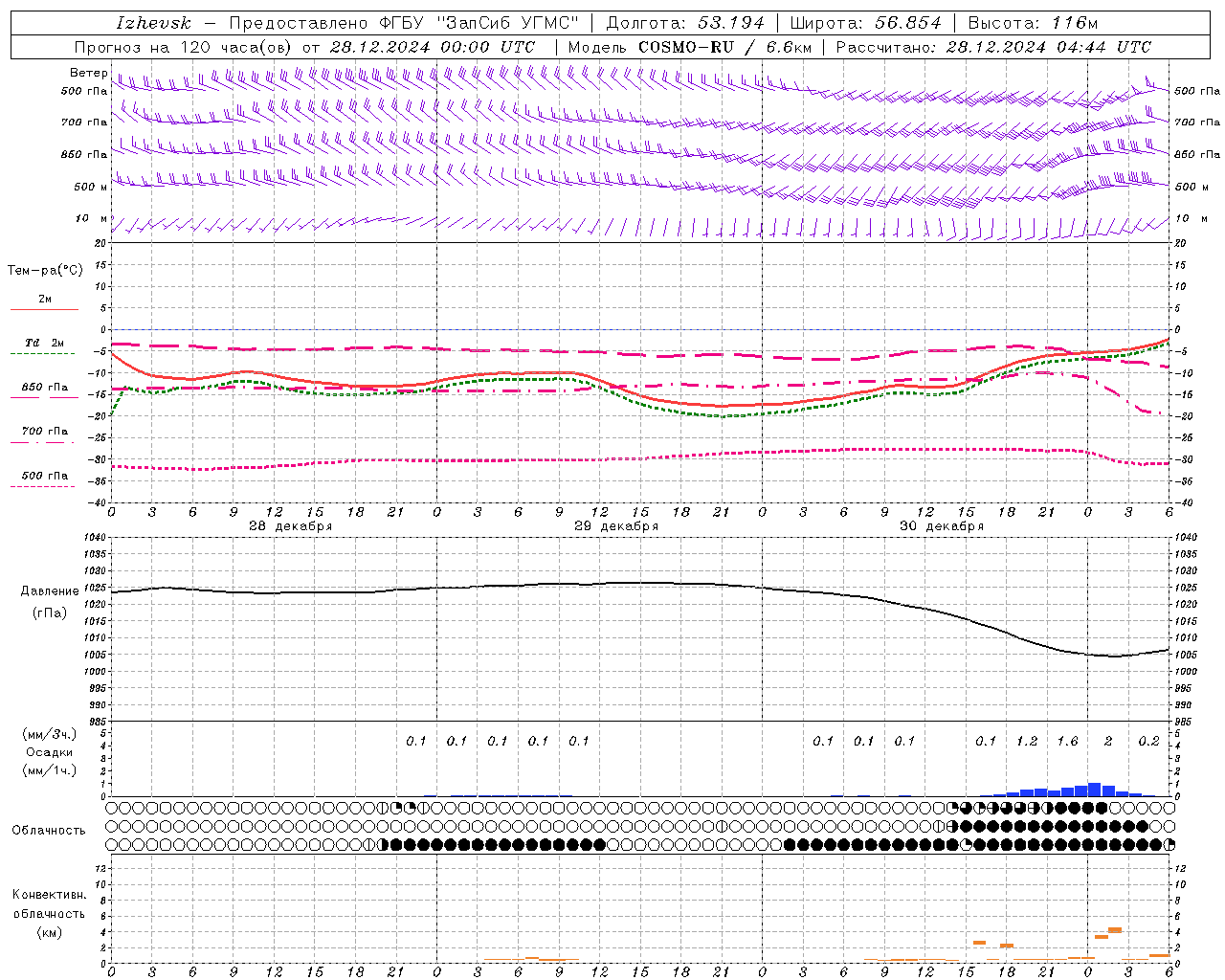Click the 10 м wind level label on left
Viewport: 1225px width, 980px height.
pyautogui.click(x=91, y=218)
